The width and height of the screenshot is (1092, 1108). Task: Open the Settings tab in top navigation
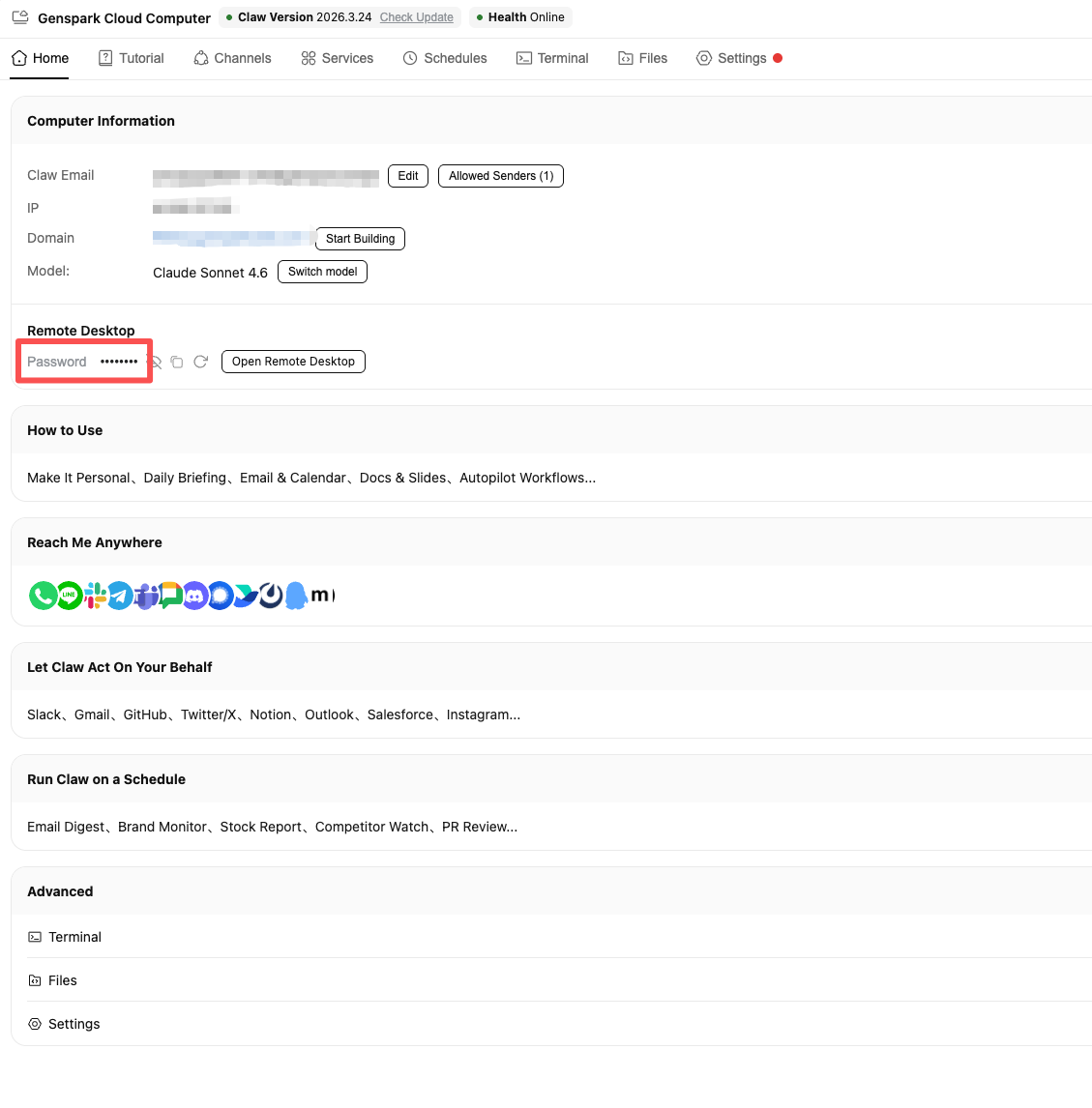[x=731, y=58]
